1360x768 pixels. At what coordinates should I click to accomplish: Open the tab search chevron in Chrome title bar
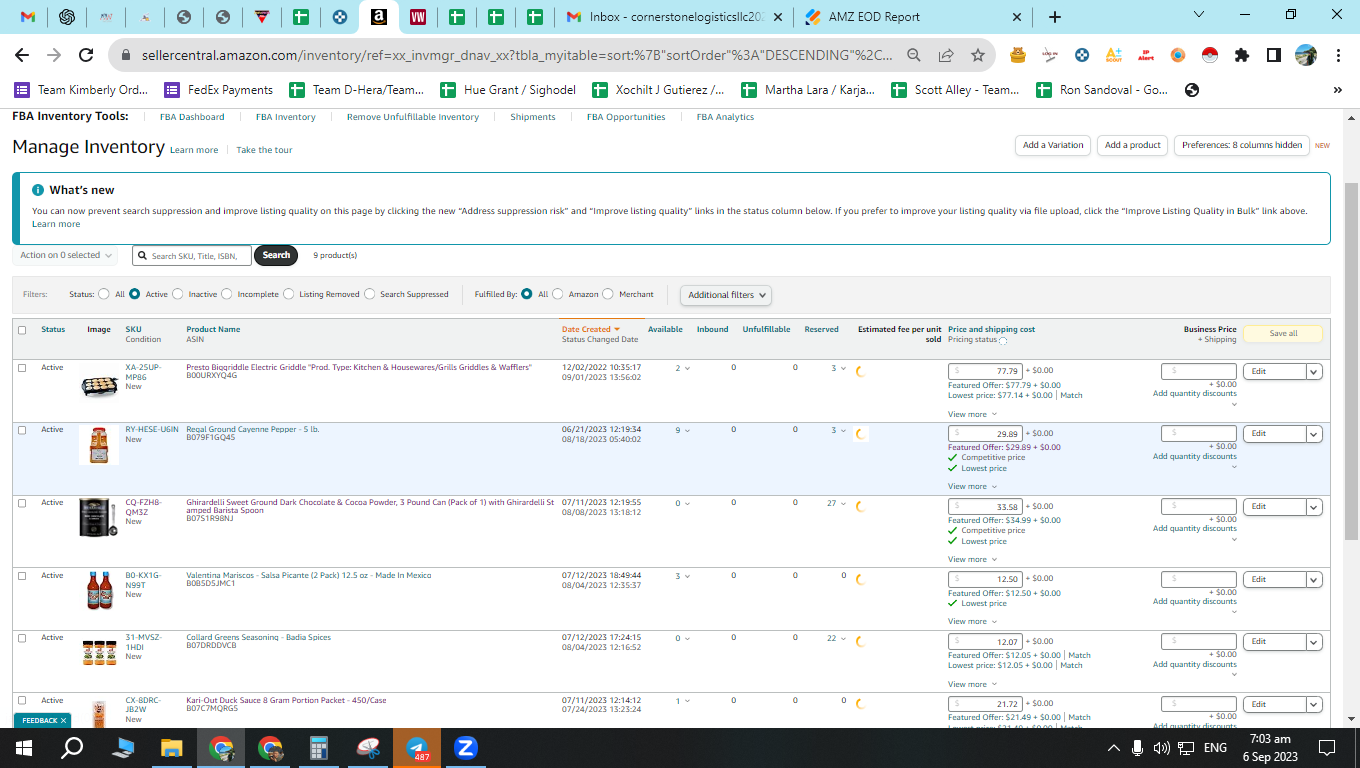(x=1199, y=15)
